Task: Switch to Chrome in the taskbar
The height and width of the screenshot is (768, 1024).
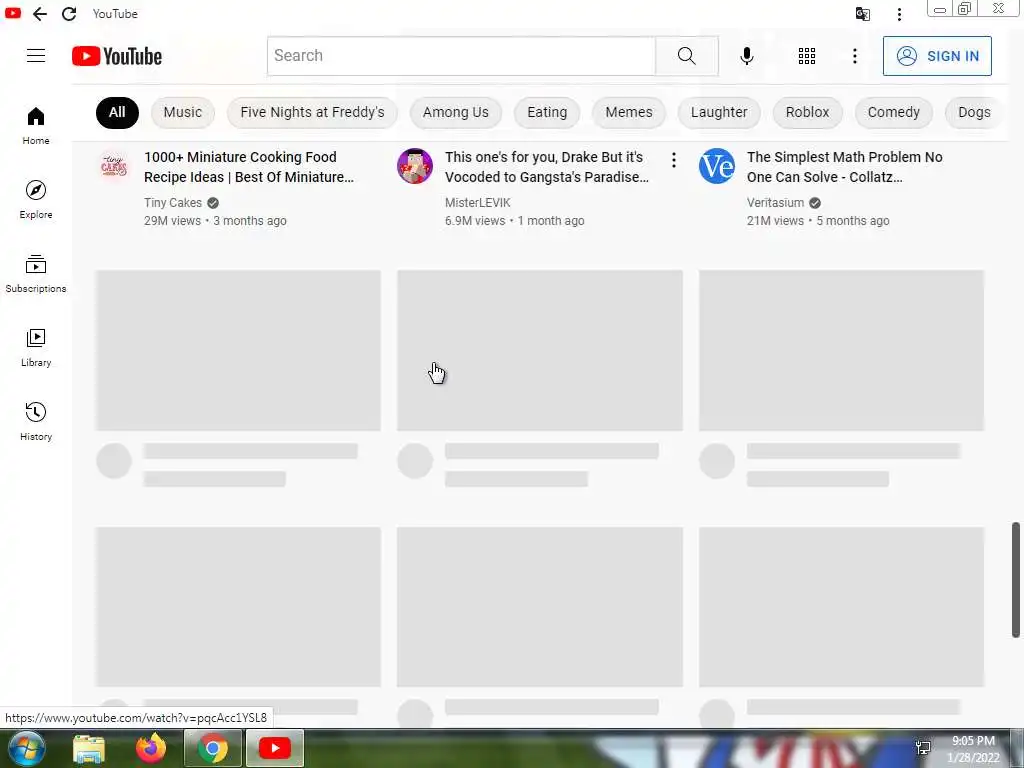Action: coord(212,748)
